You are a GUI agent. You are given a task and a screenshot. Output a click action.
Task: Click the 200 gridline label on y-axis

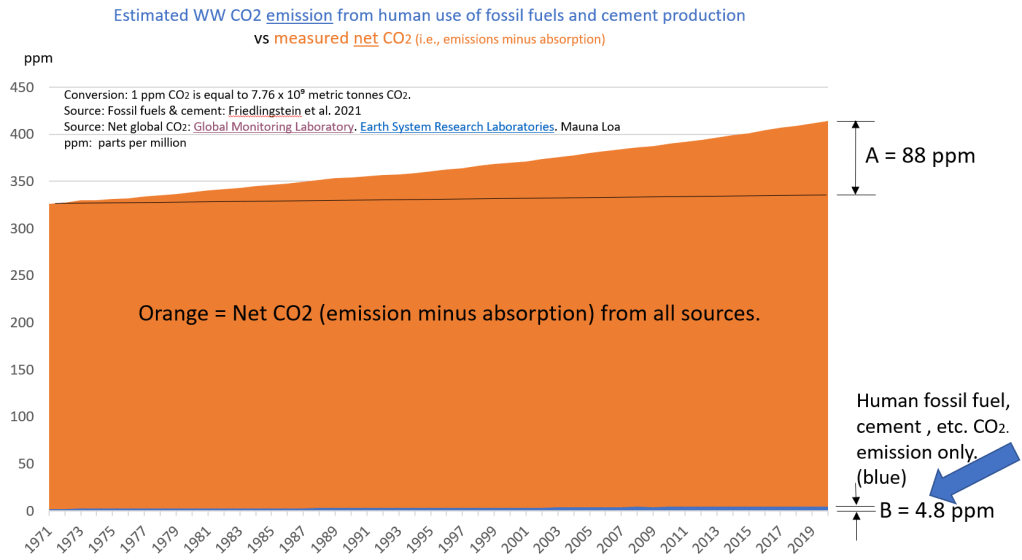coord(23,323)
